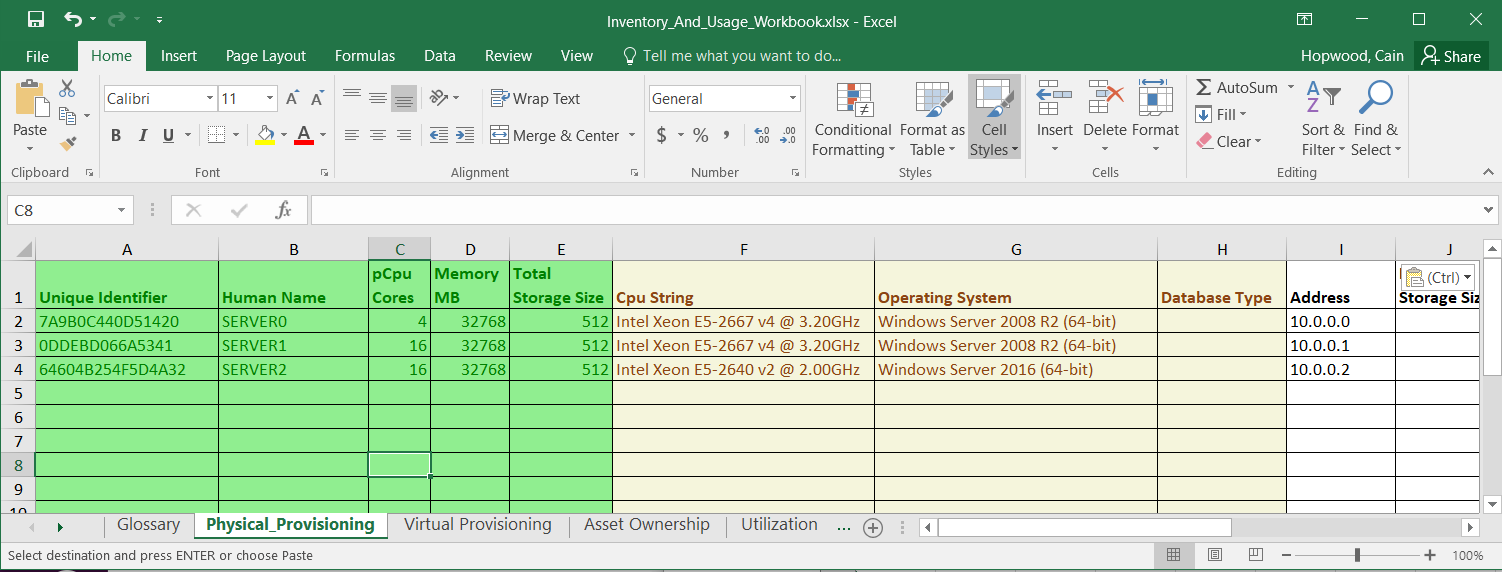
Task: Click the Paste Options (Ctrl) button
Action: pyautogui.click(x=1438, y=277)
